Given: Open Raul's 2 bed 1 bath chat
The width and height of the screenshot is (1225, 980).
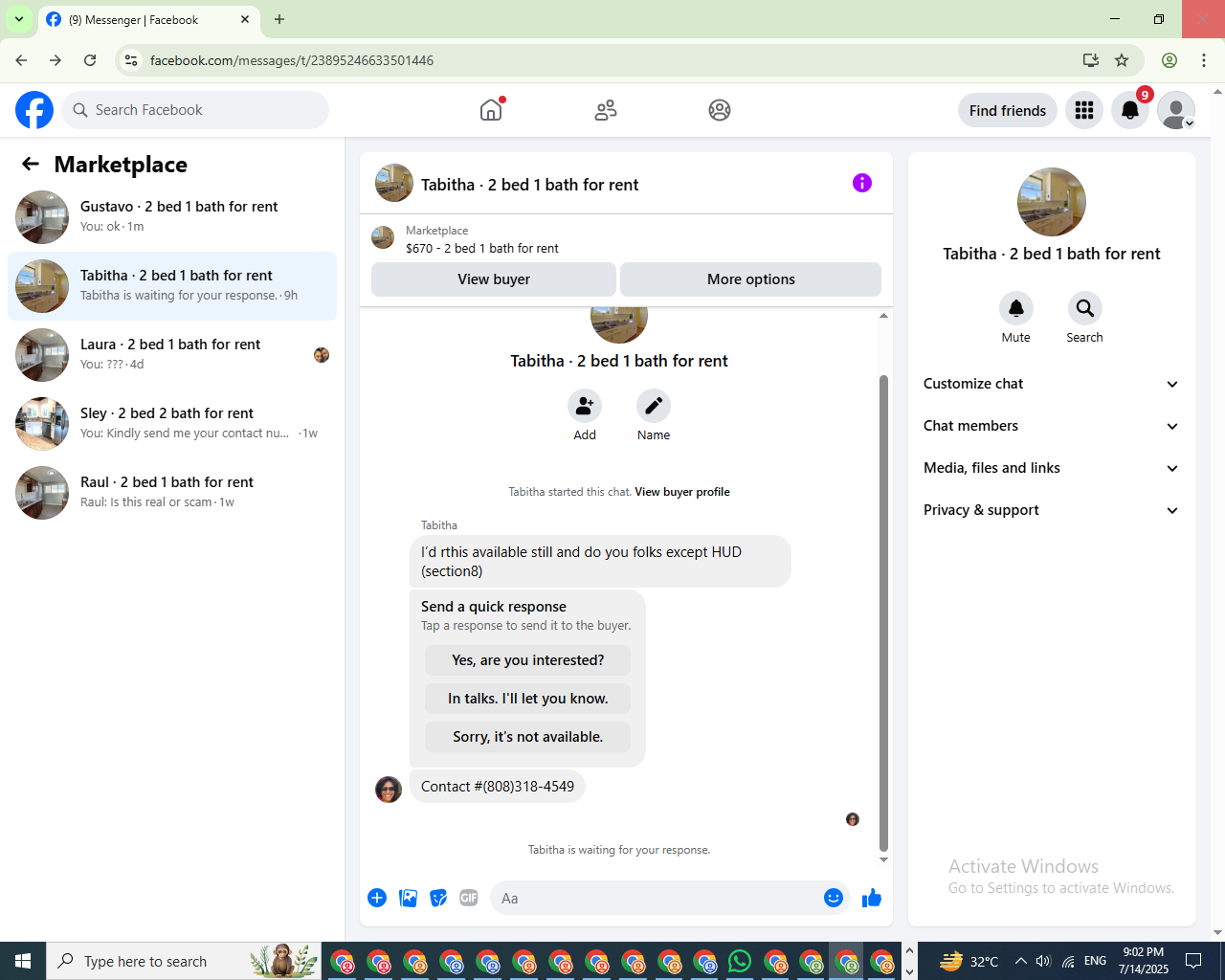Looking at the screenshot, I should [172, 493].
